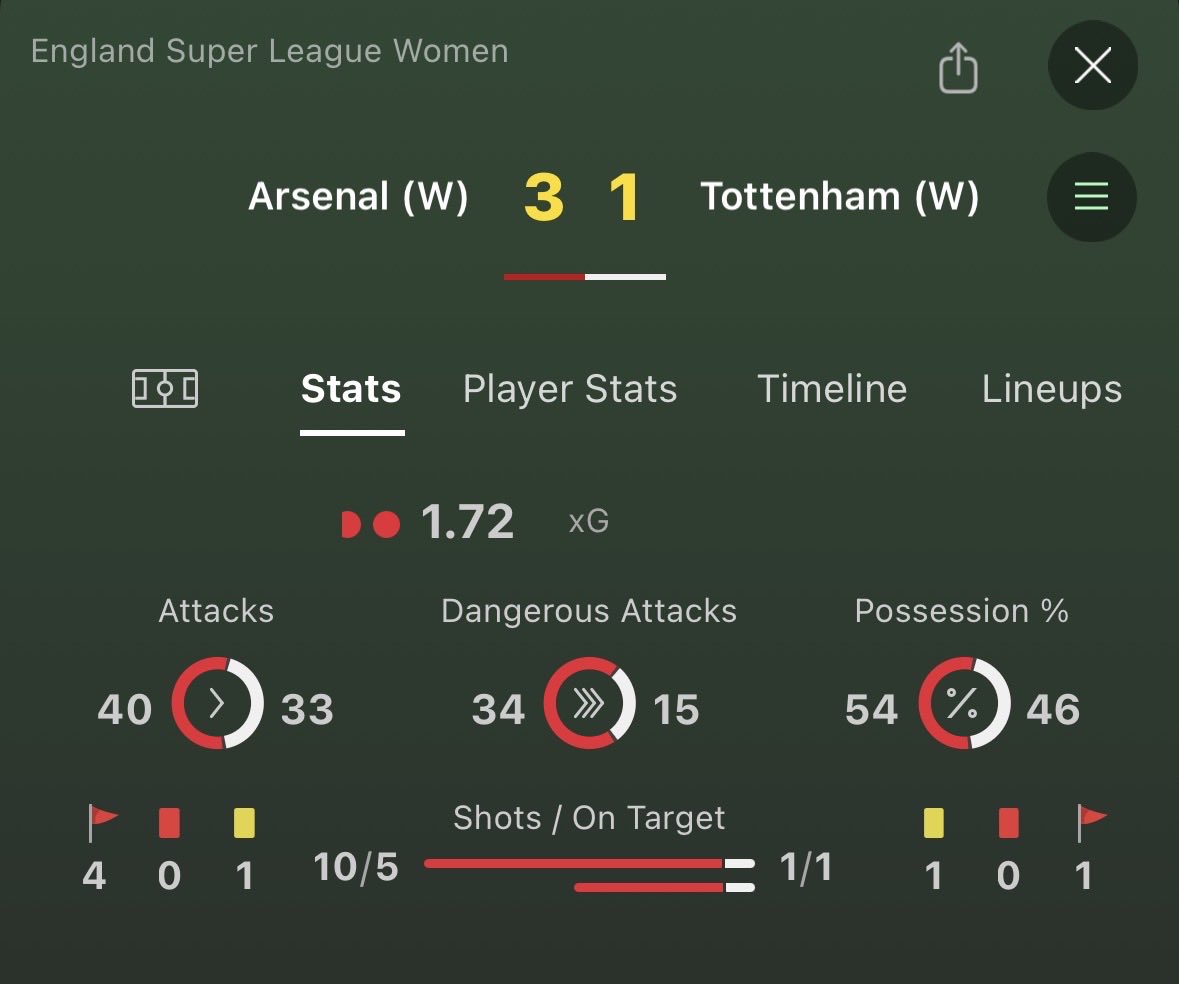Tap Tottenham's yellow card icon
This screenshot has width=1179, height=984.
(933, 823)
